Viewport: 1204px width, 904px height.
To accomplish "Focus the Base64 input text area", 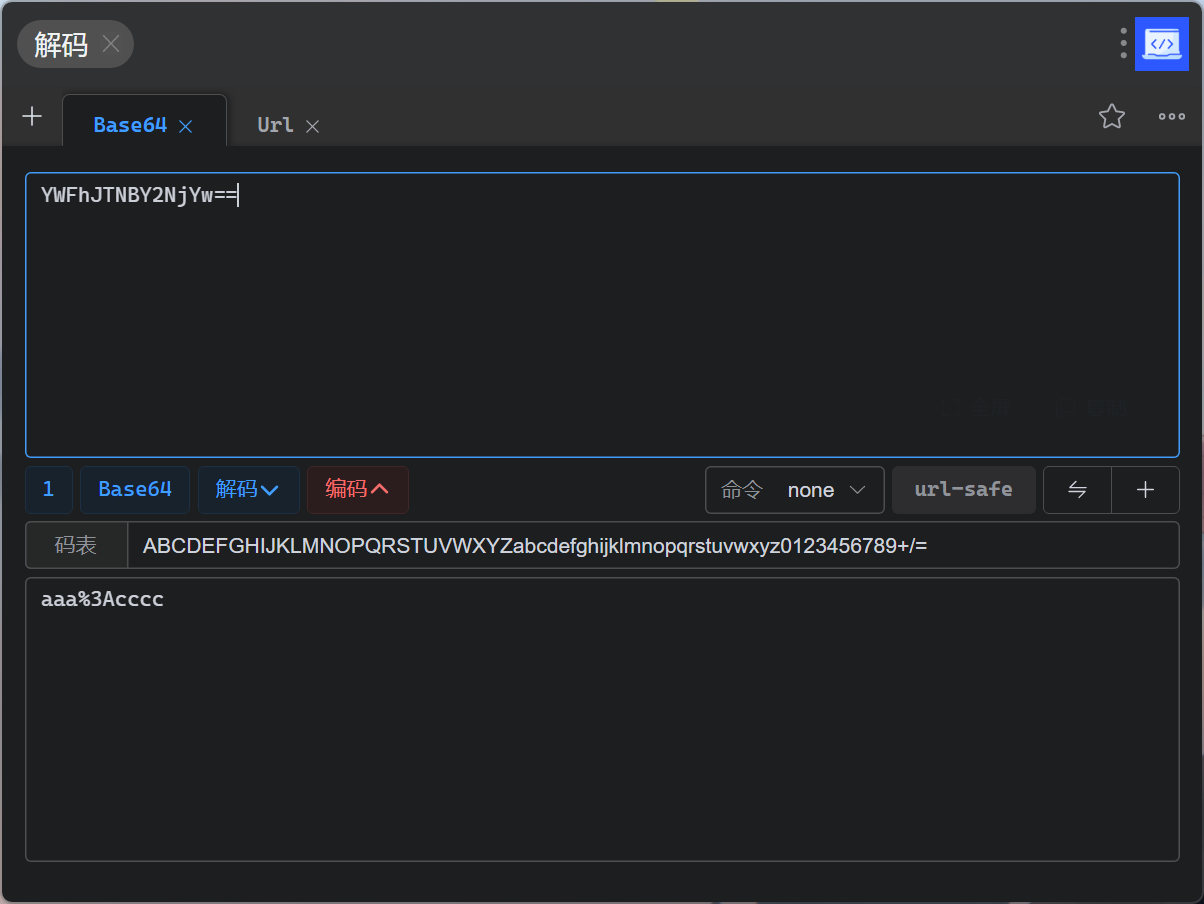I will click(x=602, y=315).
